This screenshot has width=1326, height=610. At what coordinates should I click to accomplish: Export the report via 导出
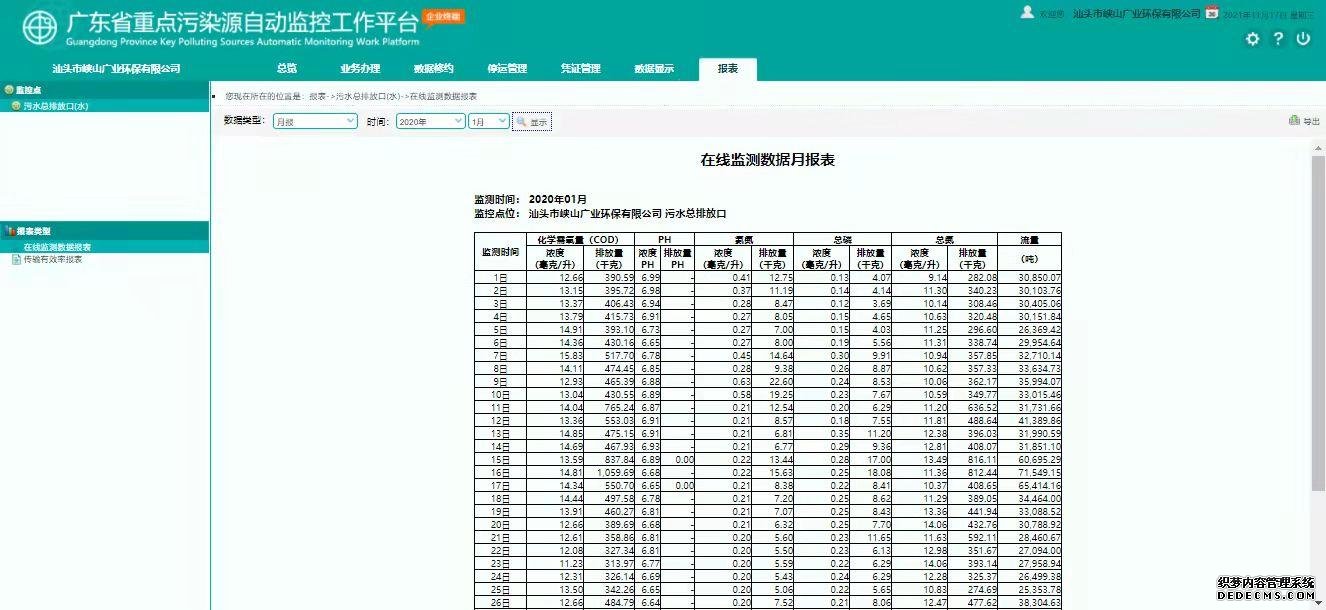coord(1305,121)
